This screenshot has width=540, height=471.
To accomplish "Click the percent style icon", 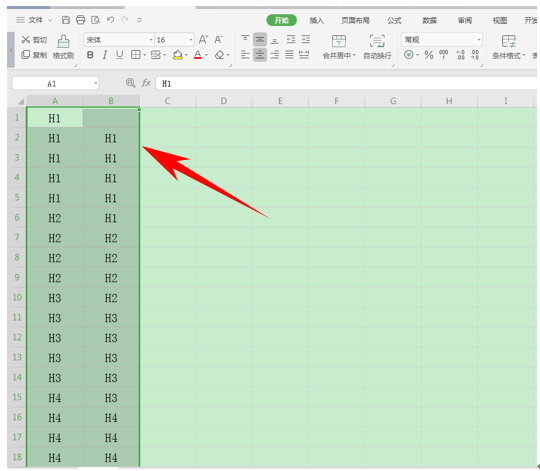I will (x=429, y=55).
